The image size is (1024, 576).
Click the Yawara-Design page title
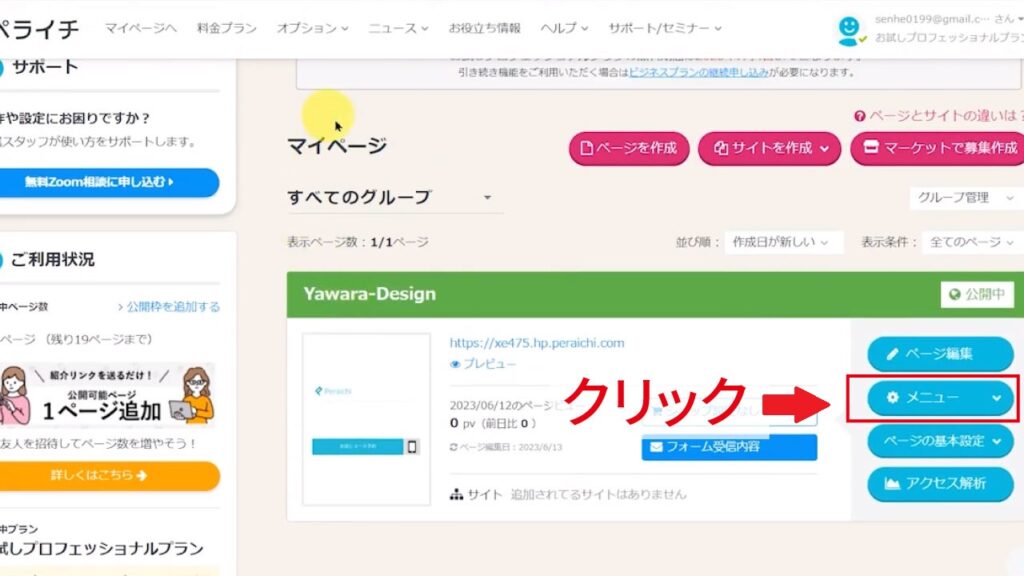pyautogui.click(x=370, y=294)
